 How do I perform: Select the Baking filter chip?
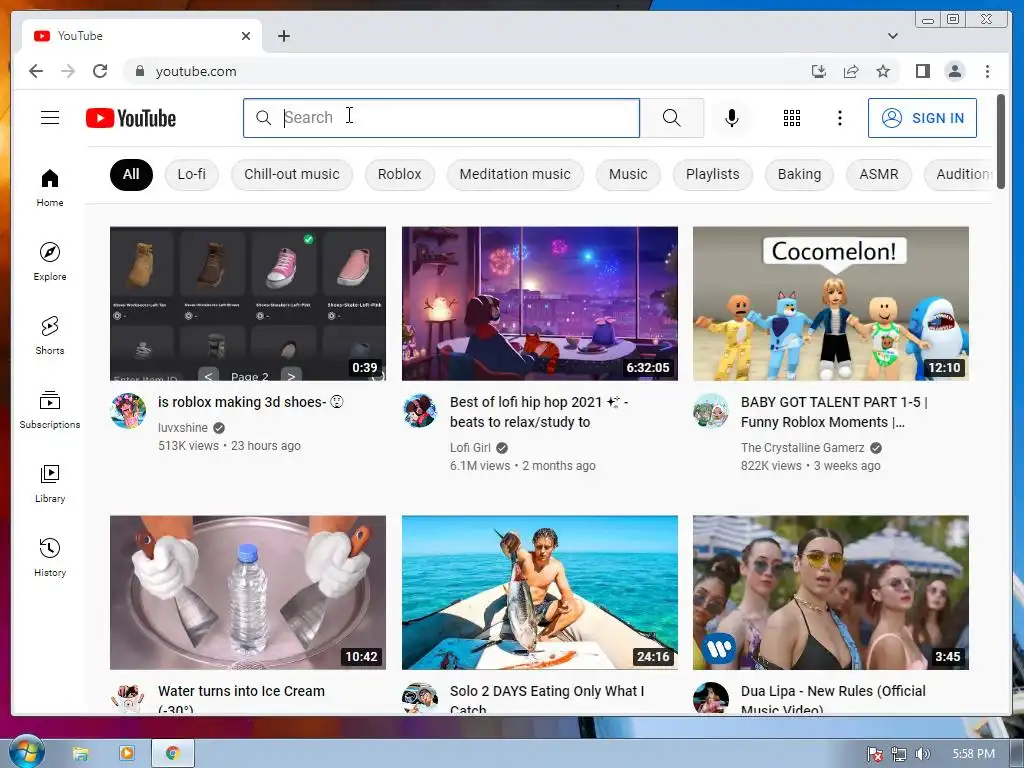tap(799, 174)
